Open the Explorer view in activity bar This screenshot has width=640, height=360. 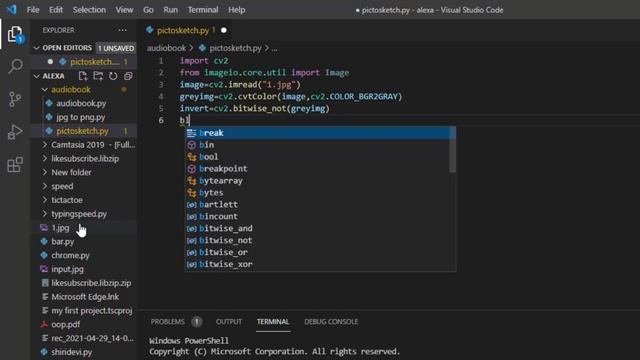point(15,34)
